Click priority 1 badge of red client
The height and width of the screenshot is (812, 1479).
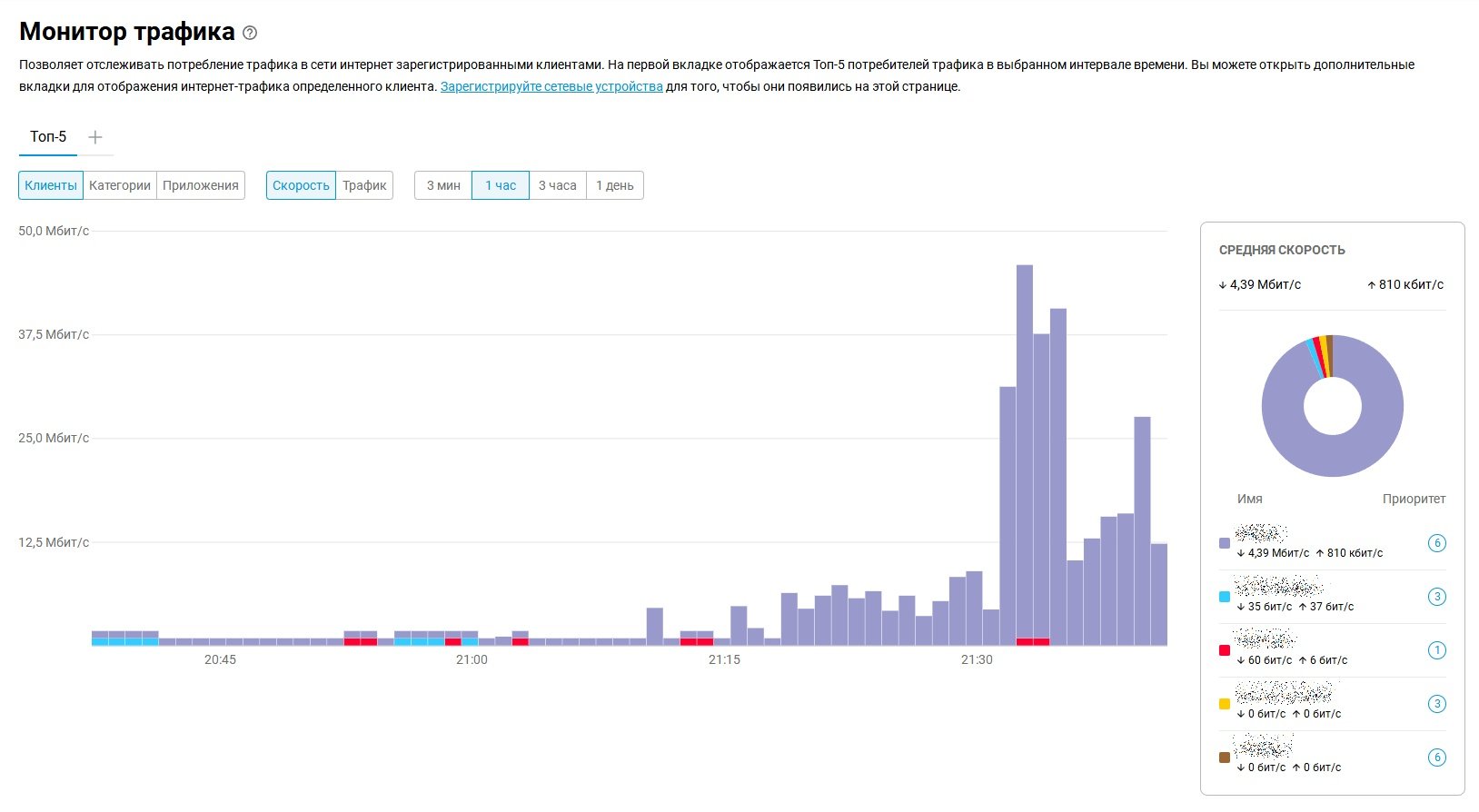coord(1436,650)
